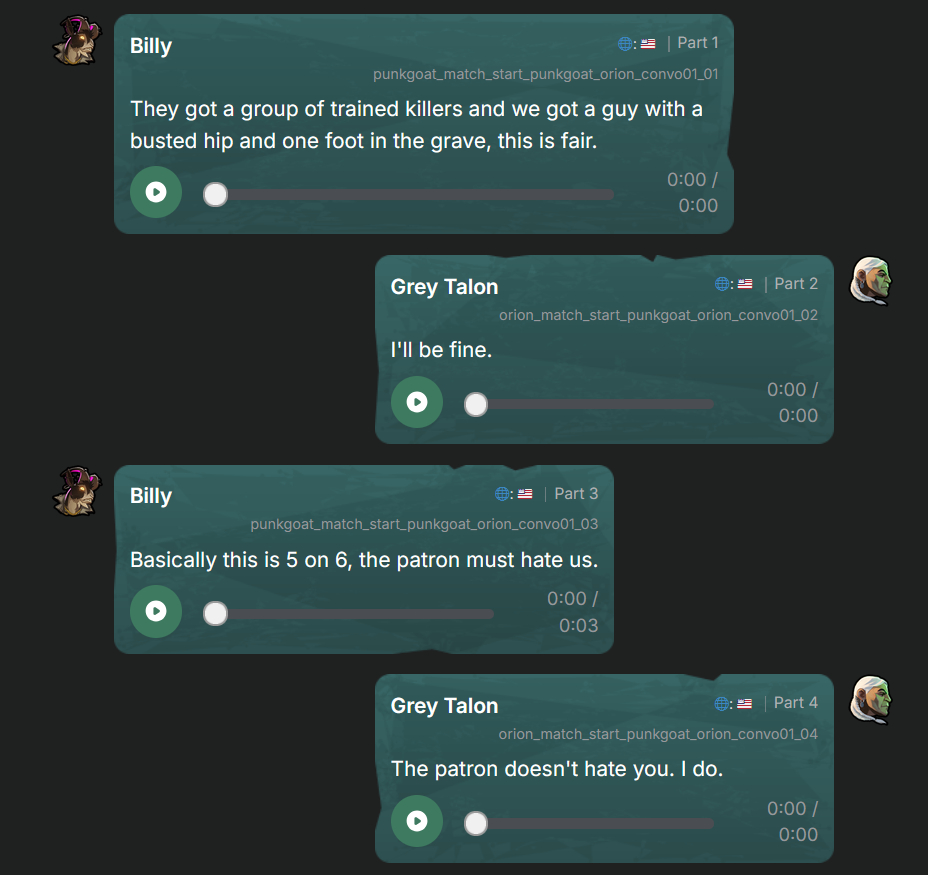
Task: Click the Part 4 audio progress track
Action: [x=595, y=823]
